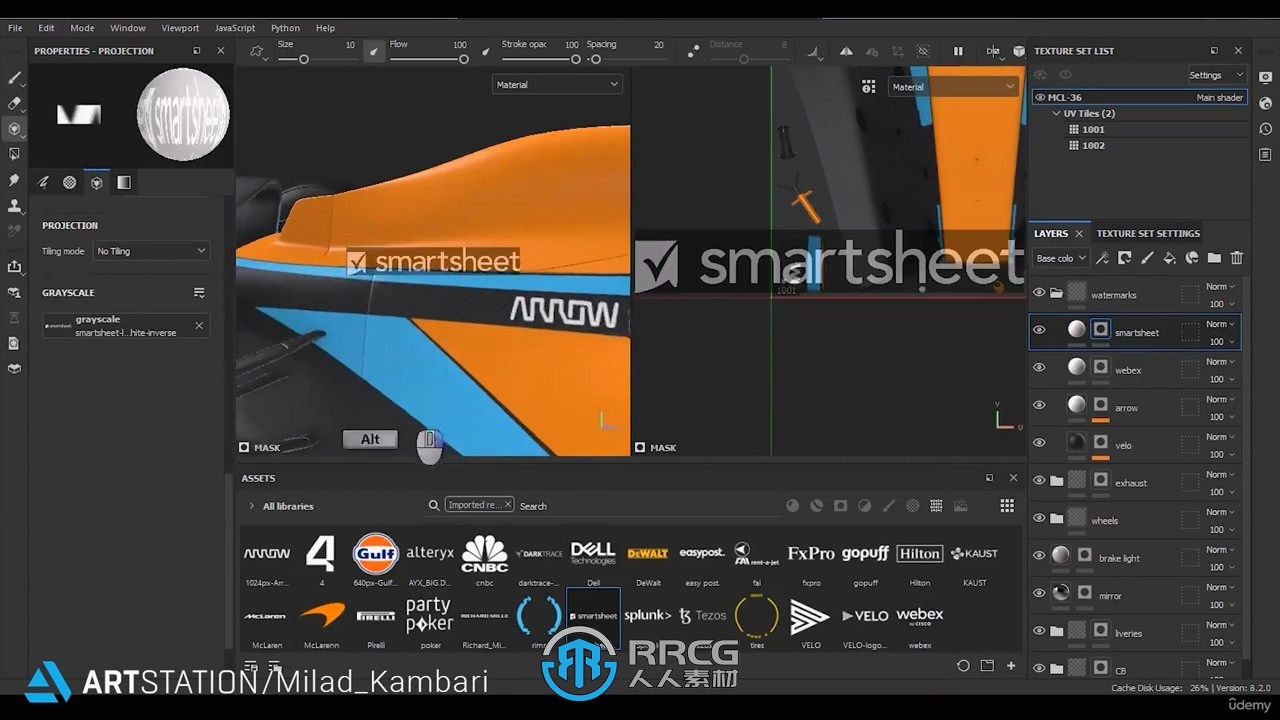Select the Clone stamp tool

[x=14, y=206]
